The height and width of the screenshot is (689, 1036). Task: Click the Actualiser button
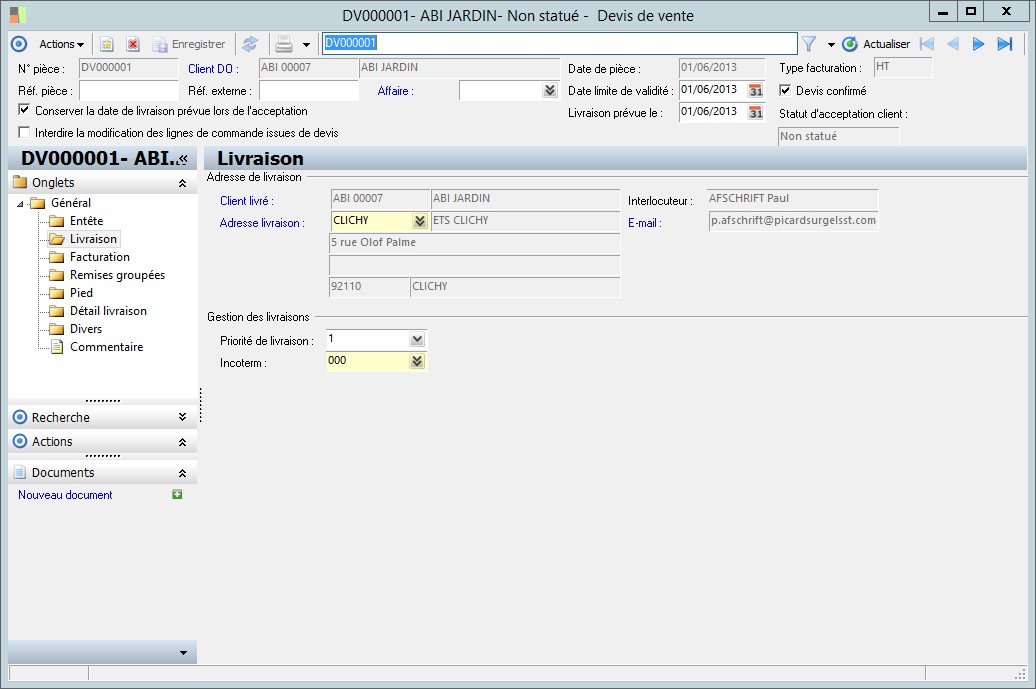click(x=876, y=44)
